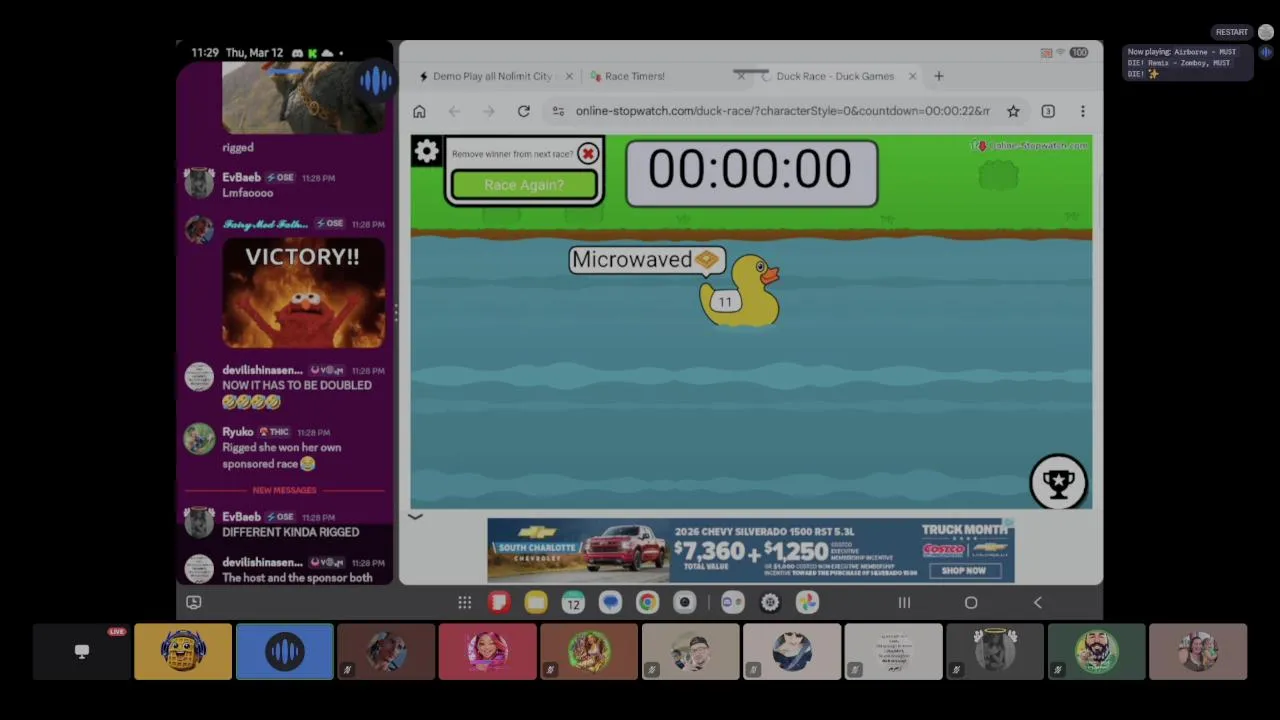
Task: Open the Discord and Chrome app pair
Action: 732,602
